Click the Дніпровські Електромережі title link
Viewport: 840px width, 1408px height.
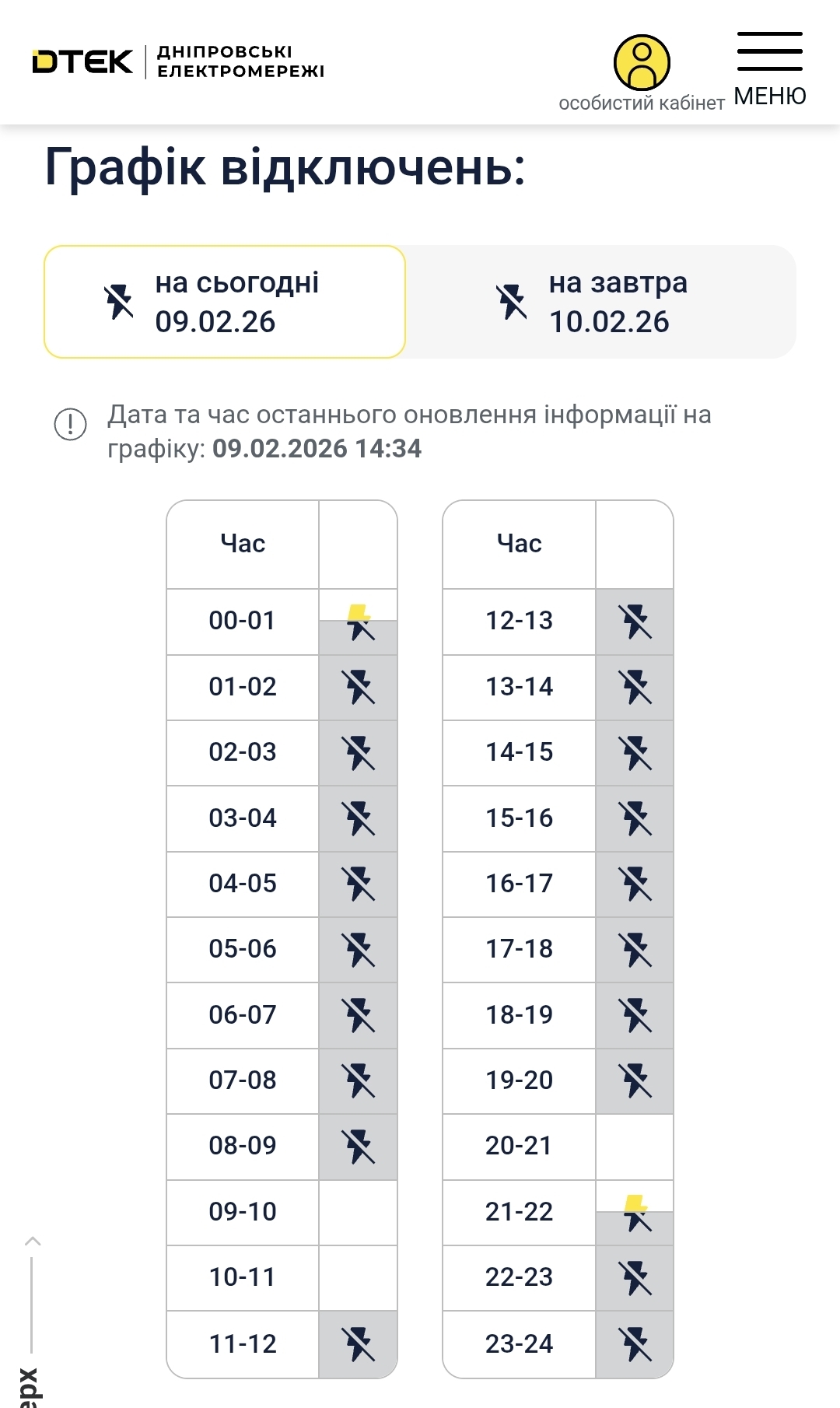241,61
